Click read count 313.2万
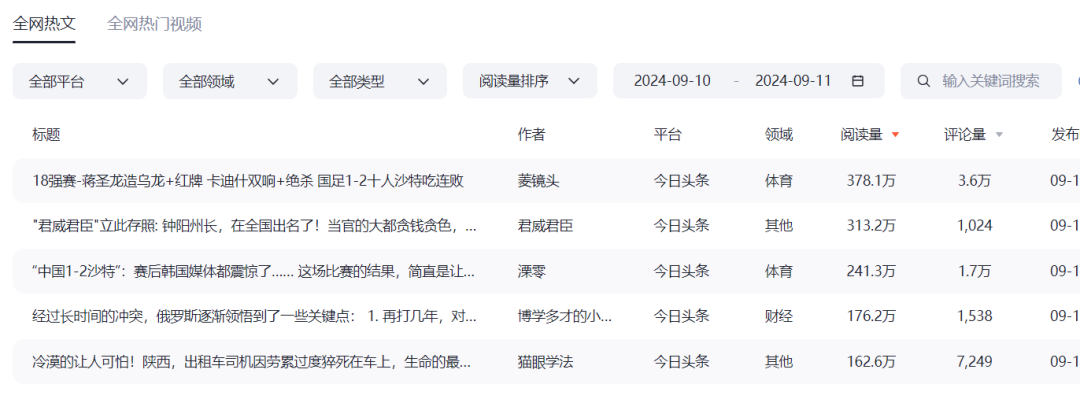 pos(871,225)
